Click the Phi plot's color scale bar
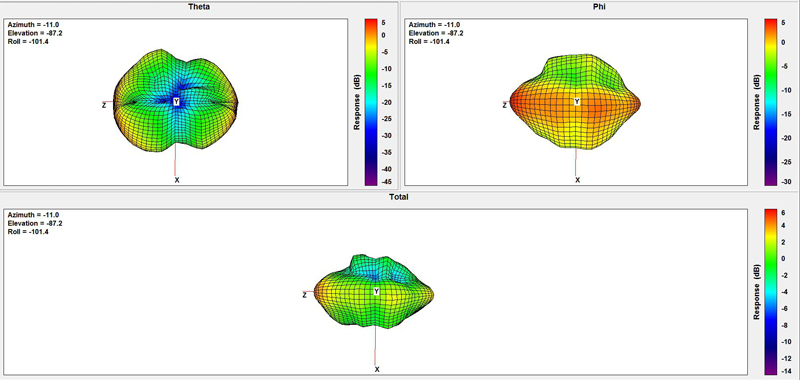Image resolution: width=800 pixels, height=380 pixels. [x=770, y=102]
